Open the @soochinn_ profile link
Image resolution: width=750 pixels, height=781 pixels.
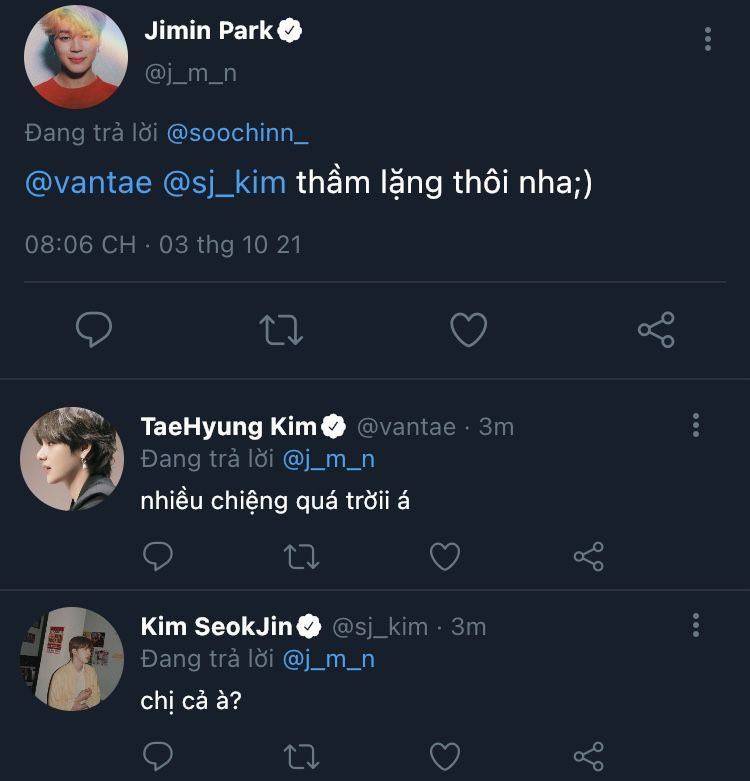click(235, 133)
